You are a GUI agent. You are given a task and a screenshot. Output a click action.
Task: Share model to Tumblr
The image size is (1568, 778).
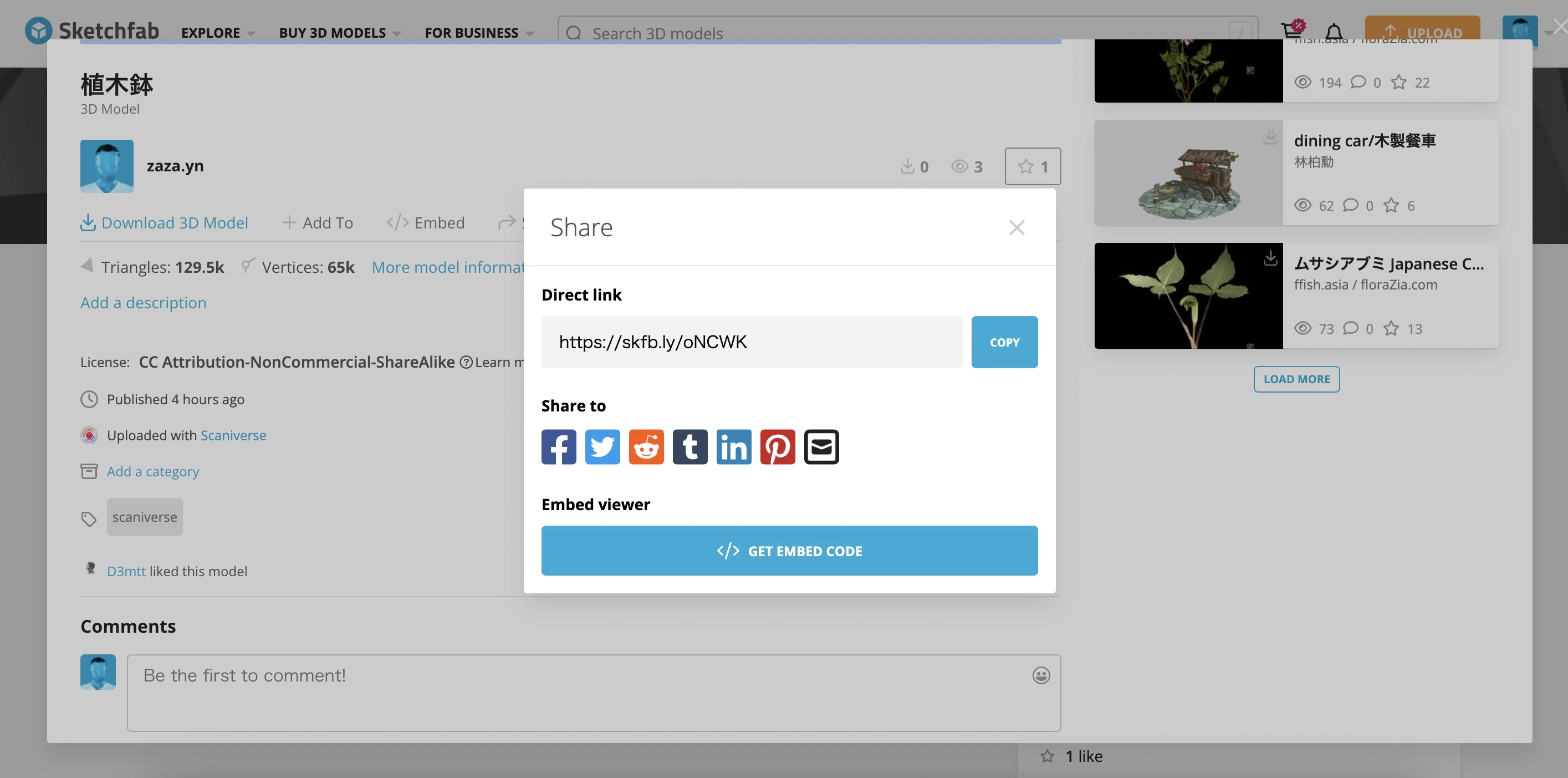tap(690, 447)
